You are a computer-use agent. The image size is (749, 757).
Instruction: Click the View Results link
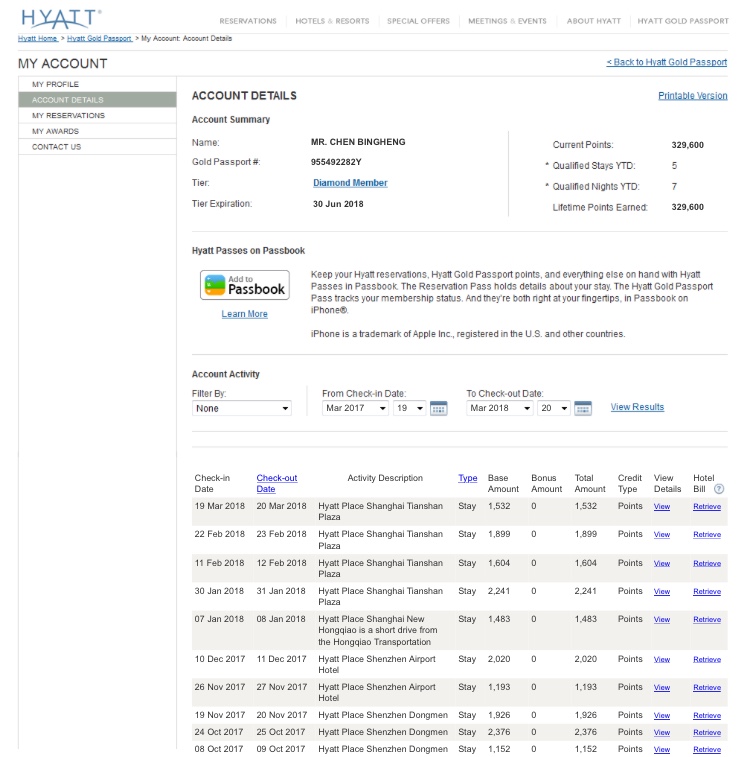point(637,407)
